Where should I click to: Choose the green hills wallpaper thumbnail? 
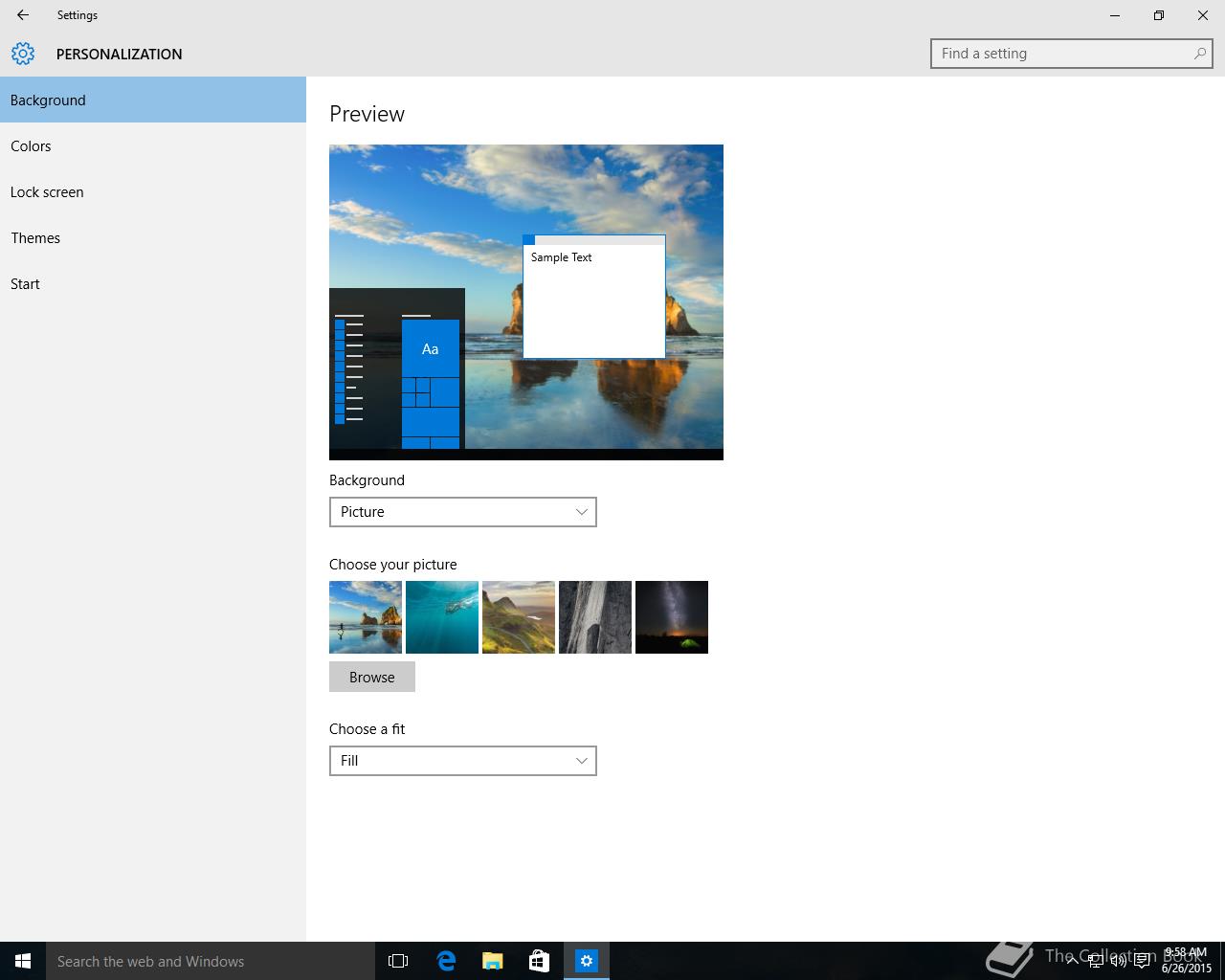coord(519,617)
